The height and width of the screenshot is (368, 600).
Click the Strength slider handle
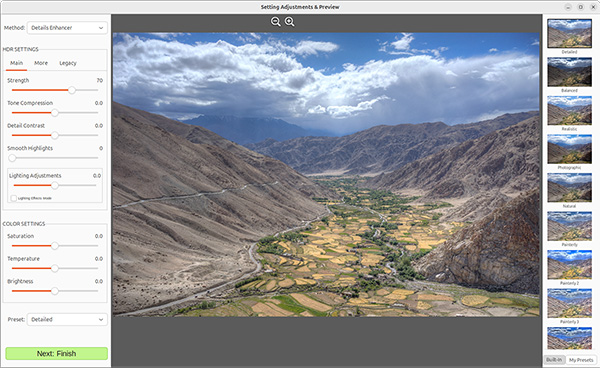(72, 90)
